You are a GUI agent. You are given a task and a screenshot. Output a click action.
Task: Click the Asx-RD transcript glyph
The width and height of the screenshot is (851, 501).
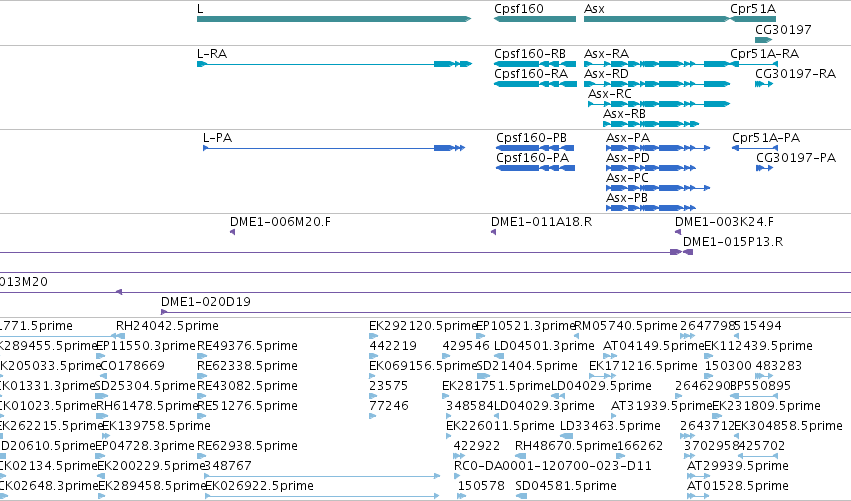point(657,84)
